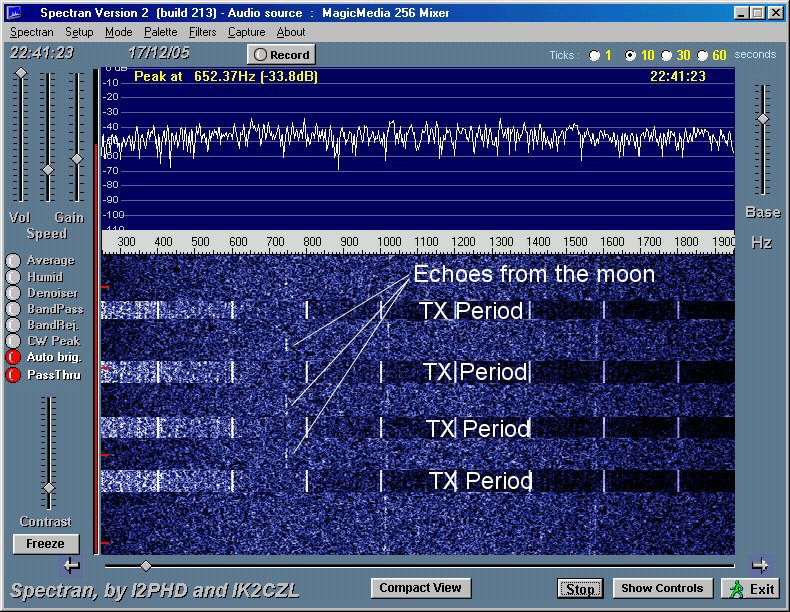Switch to Compact View

click(x=420, y=588)
